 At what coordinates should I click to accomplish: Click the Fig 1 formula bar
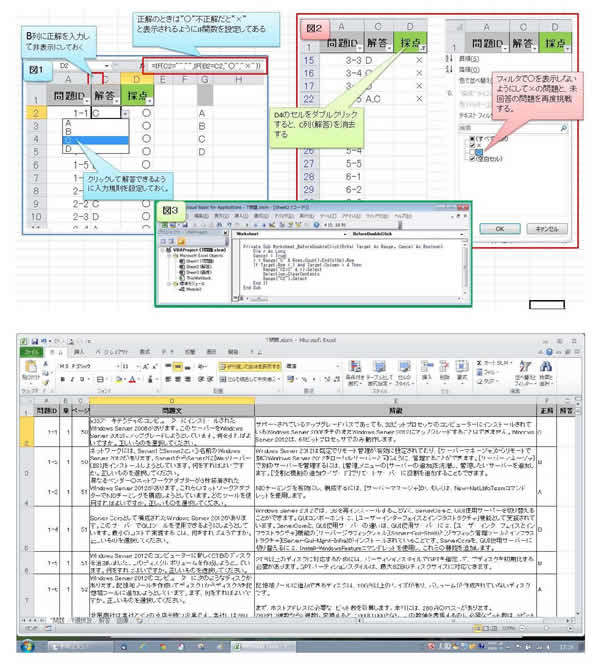point(206,66)
